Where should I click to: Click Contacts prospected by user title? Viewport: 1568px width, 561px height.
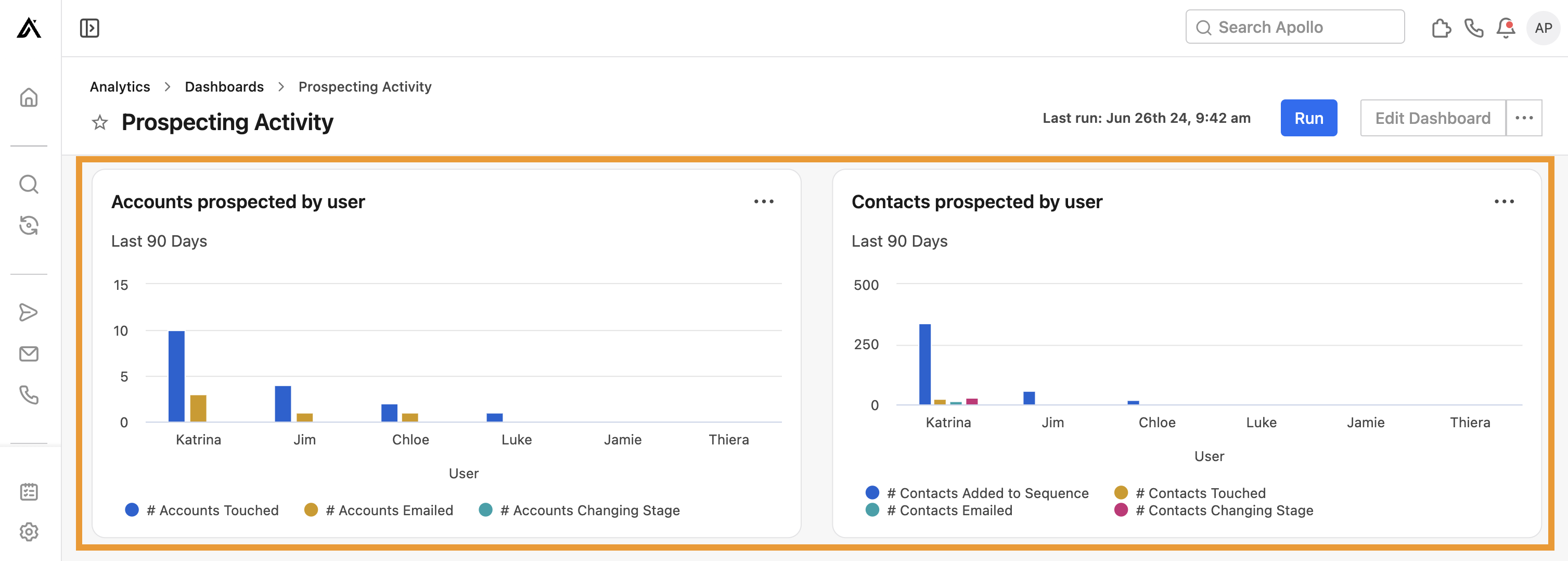click(x=977, y=202)
